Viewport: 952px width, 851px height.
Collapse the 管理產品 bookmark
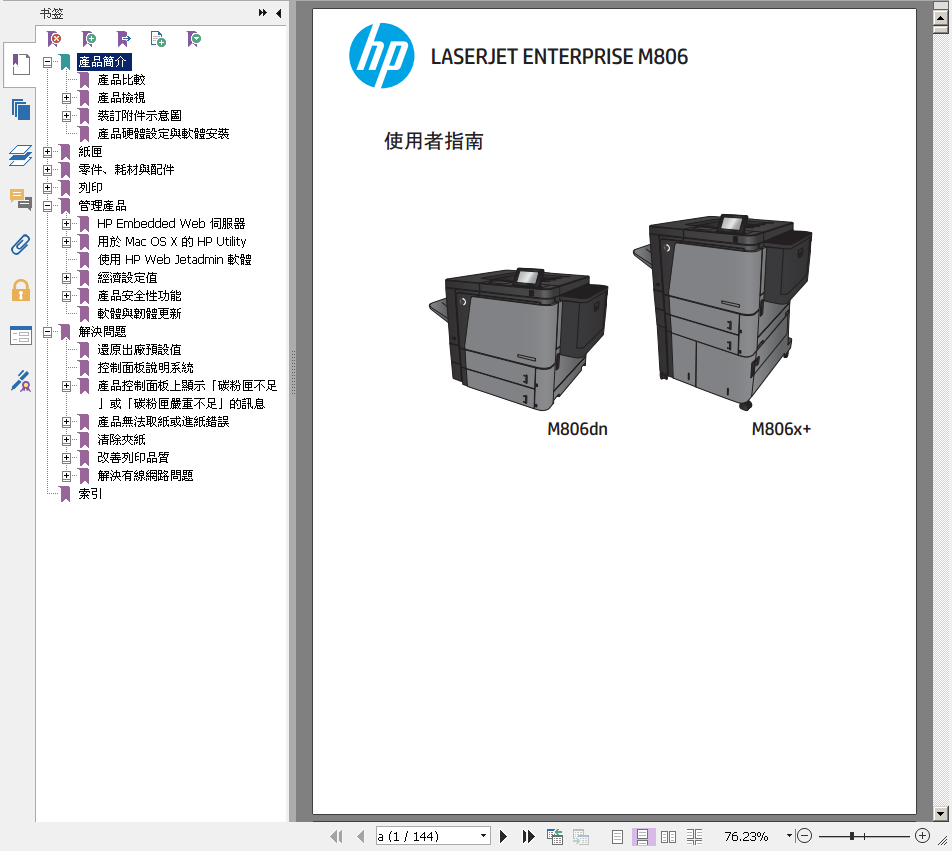(47, 206)
